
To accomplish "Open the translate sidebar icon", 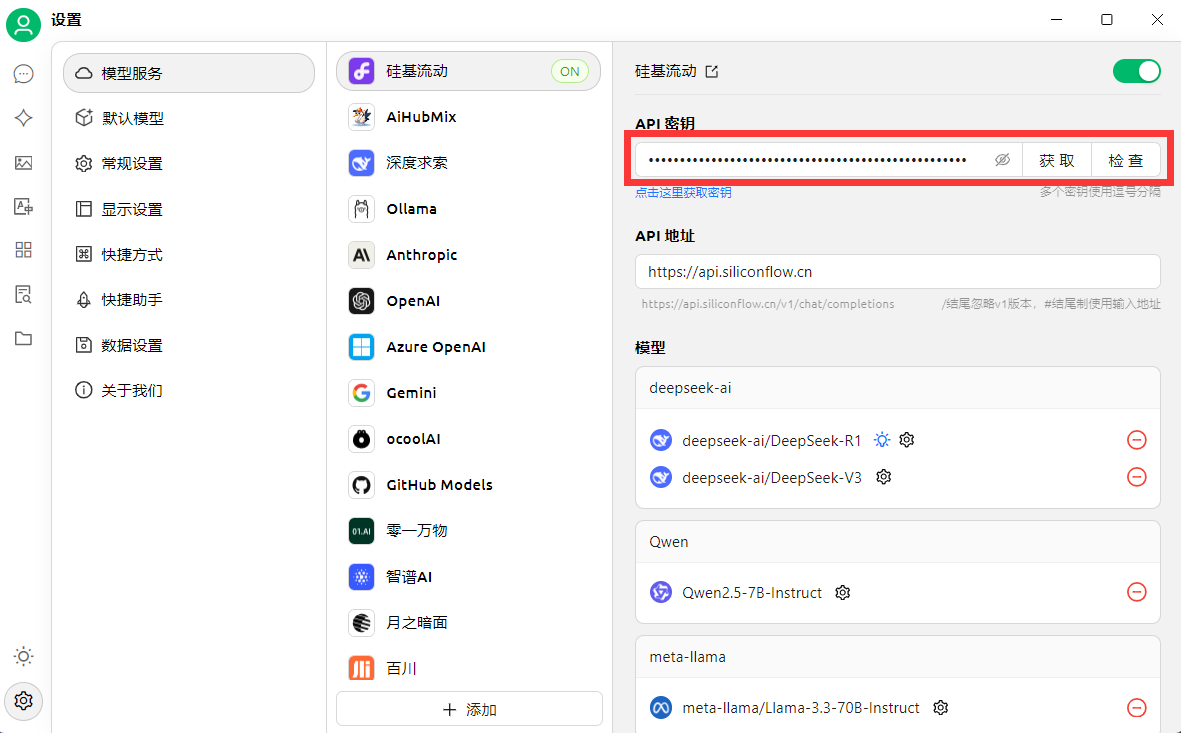I will point(23,206).
